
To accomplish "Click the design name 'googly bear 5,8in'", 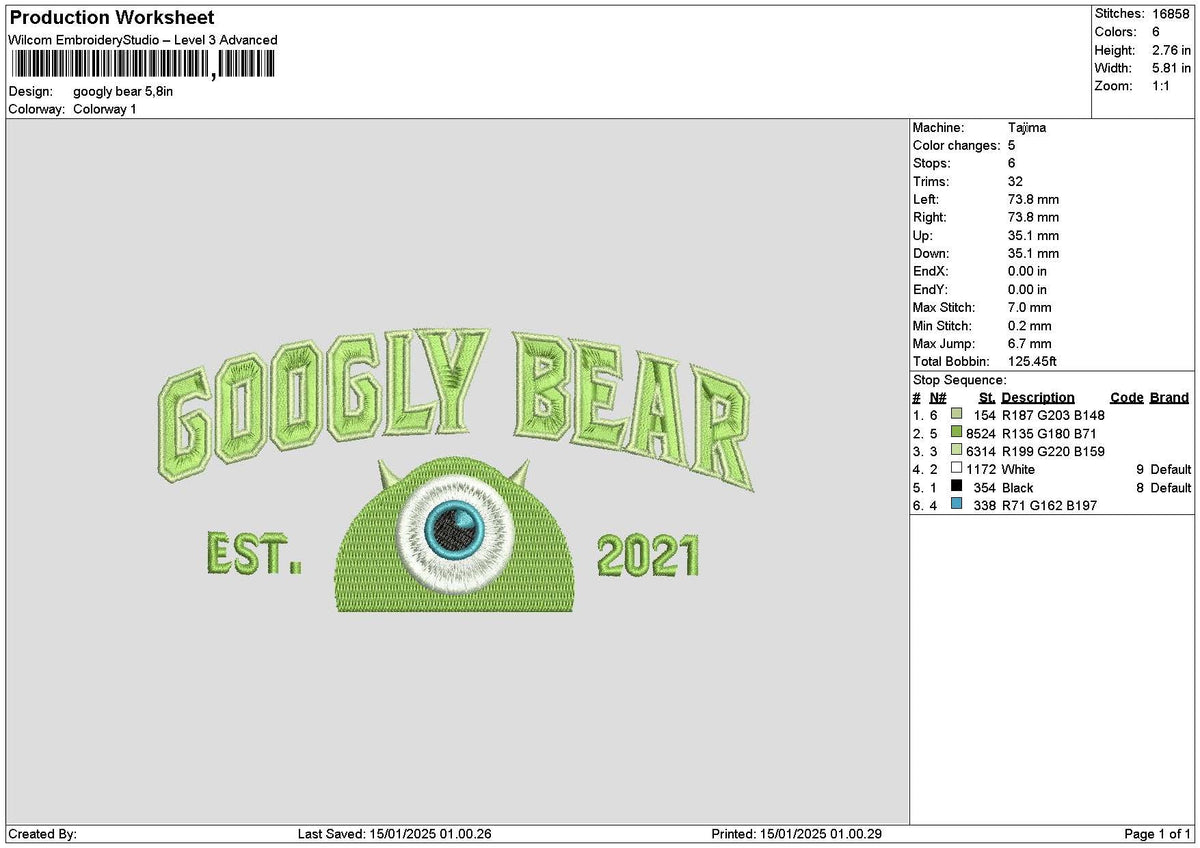I will [123, 91].
